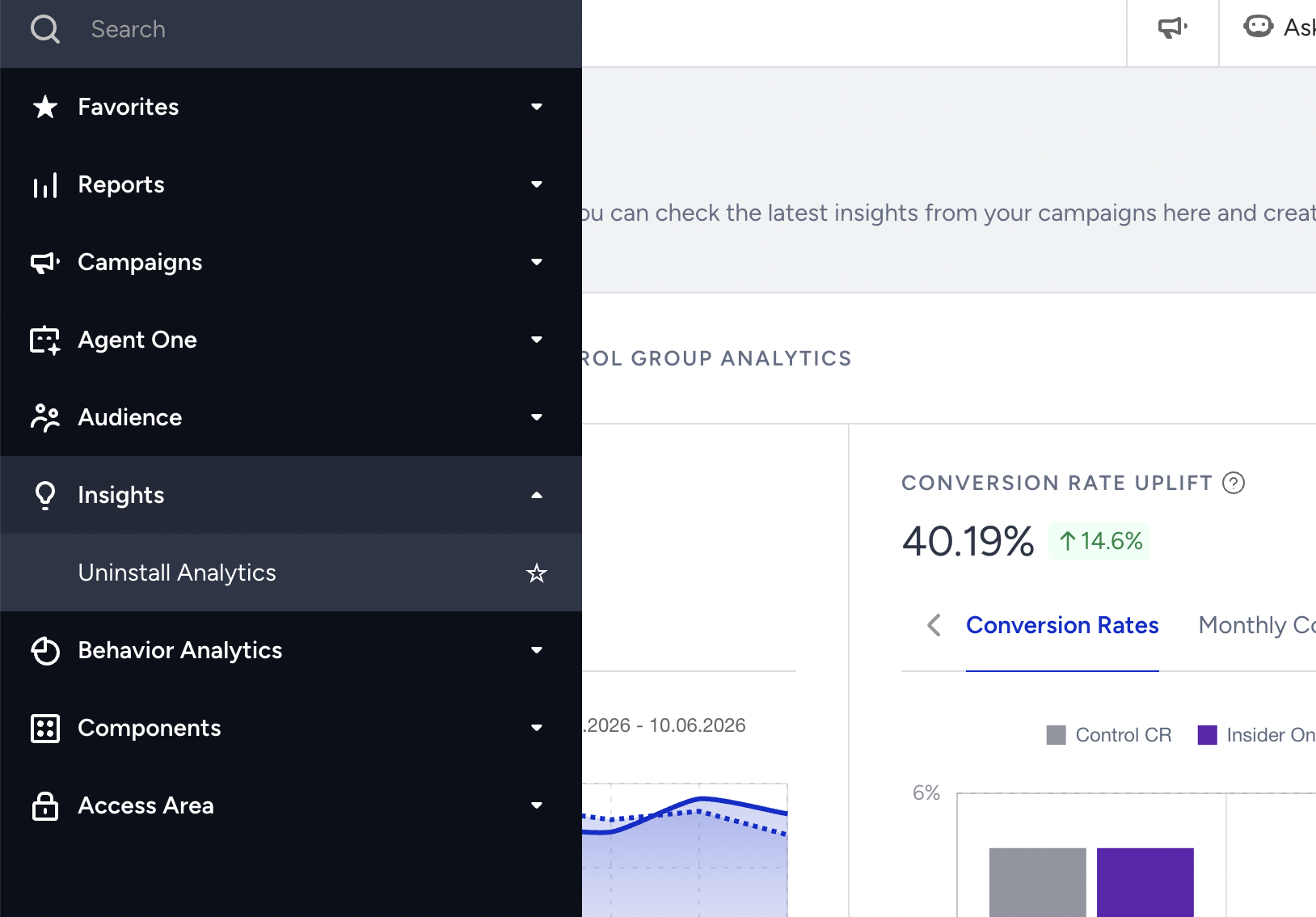
Task: Open the Conversion Rate Uplift help icon
Action: 1234,483
